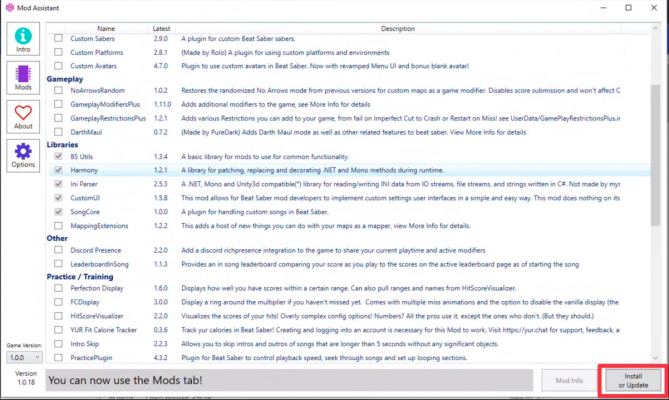The image size is (669, 400).
Task: Enable the YUR Fit Calorie Tracker checkbox
Action: point(58,330)
